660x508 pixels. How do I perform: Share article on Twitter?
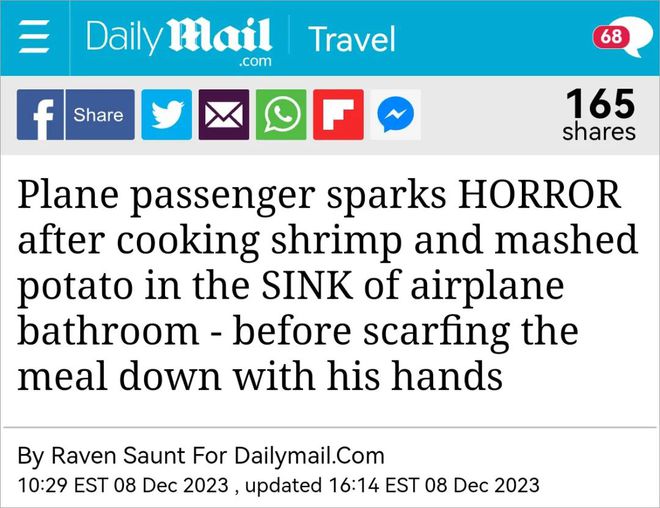coord(167,114)
